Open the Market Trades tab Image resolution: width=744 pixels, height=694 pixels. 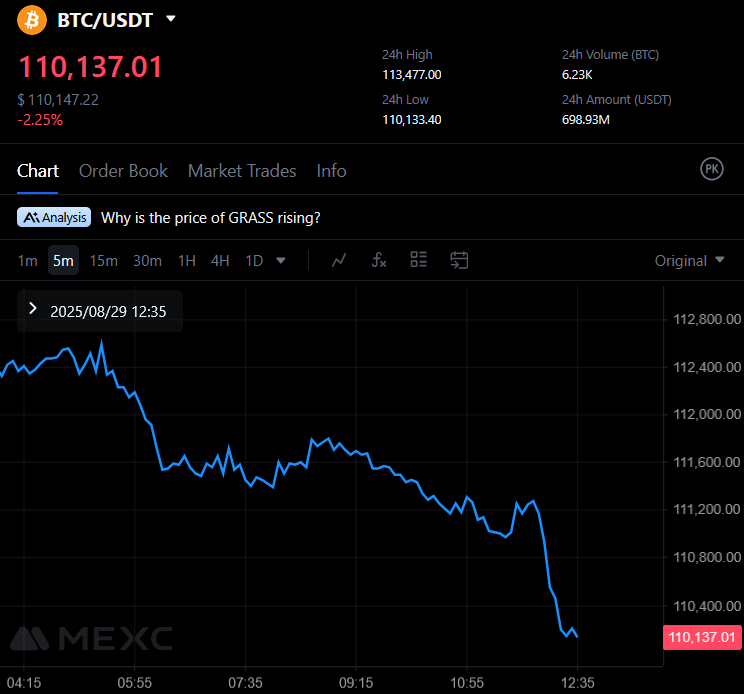click(x=242, y=171)
